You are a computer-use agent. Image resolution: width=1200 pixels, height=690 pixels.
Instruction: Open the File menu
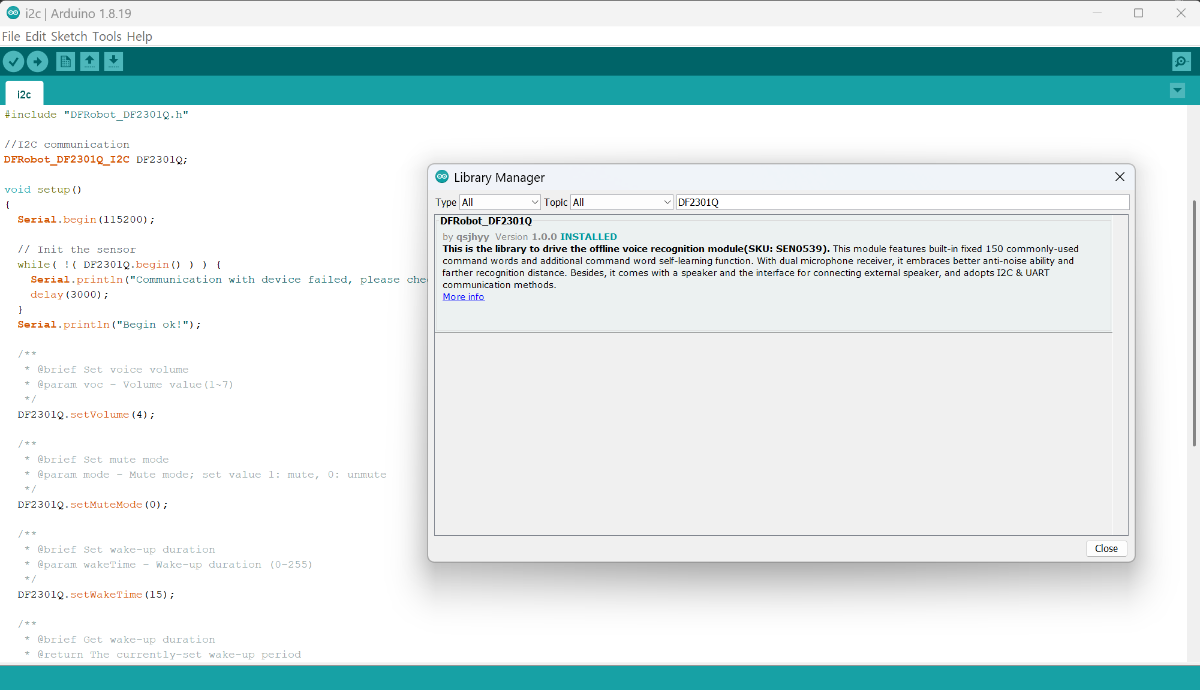[x=11, y=36]
